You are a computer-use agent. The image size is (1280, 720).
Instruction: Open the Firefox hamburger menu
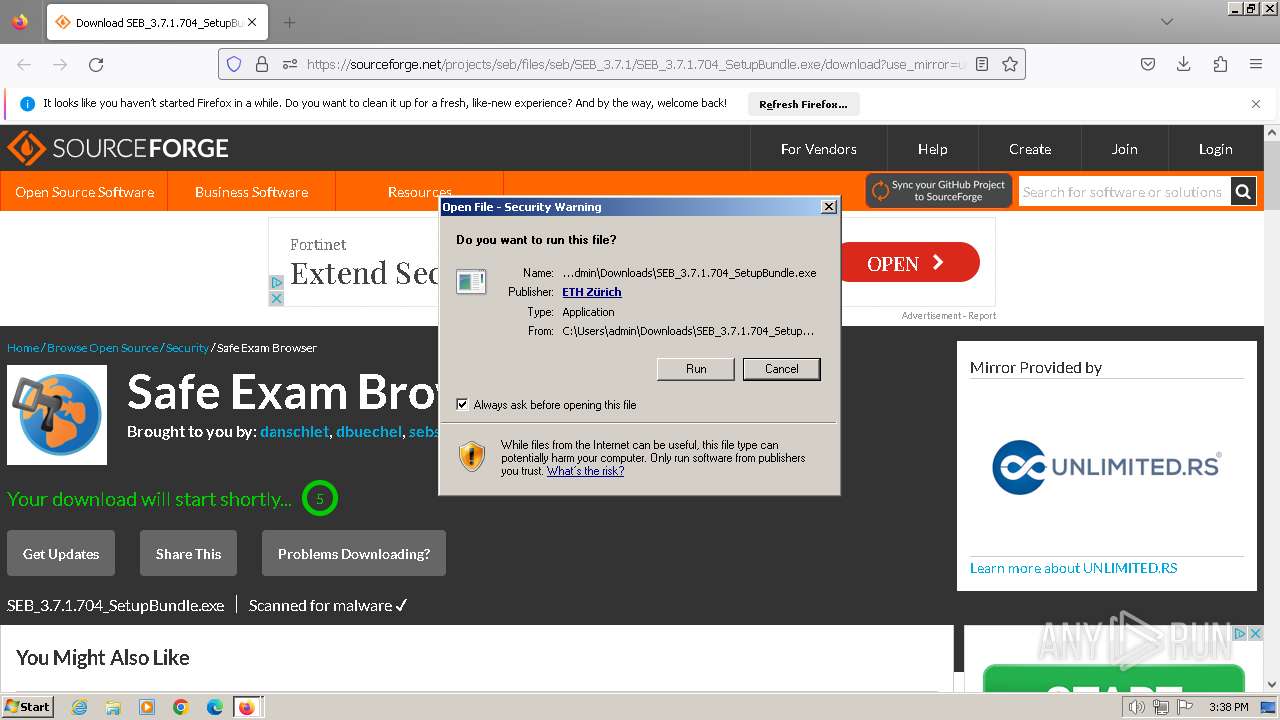coord(1256,64)
